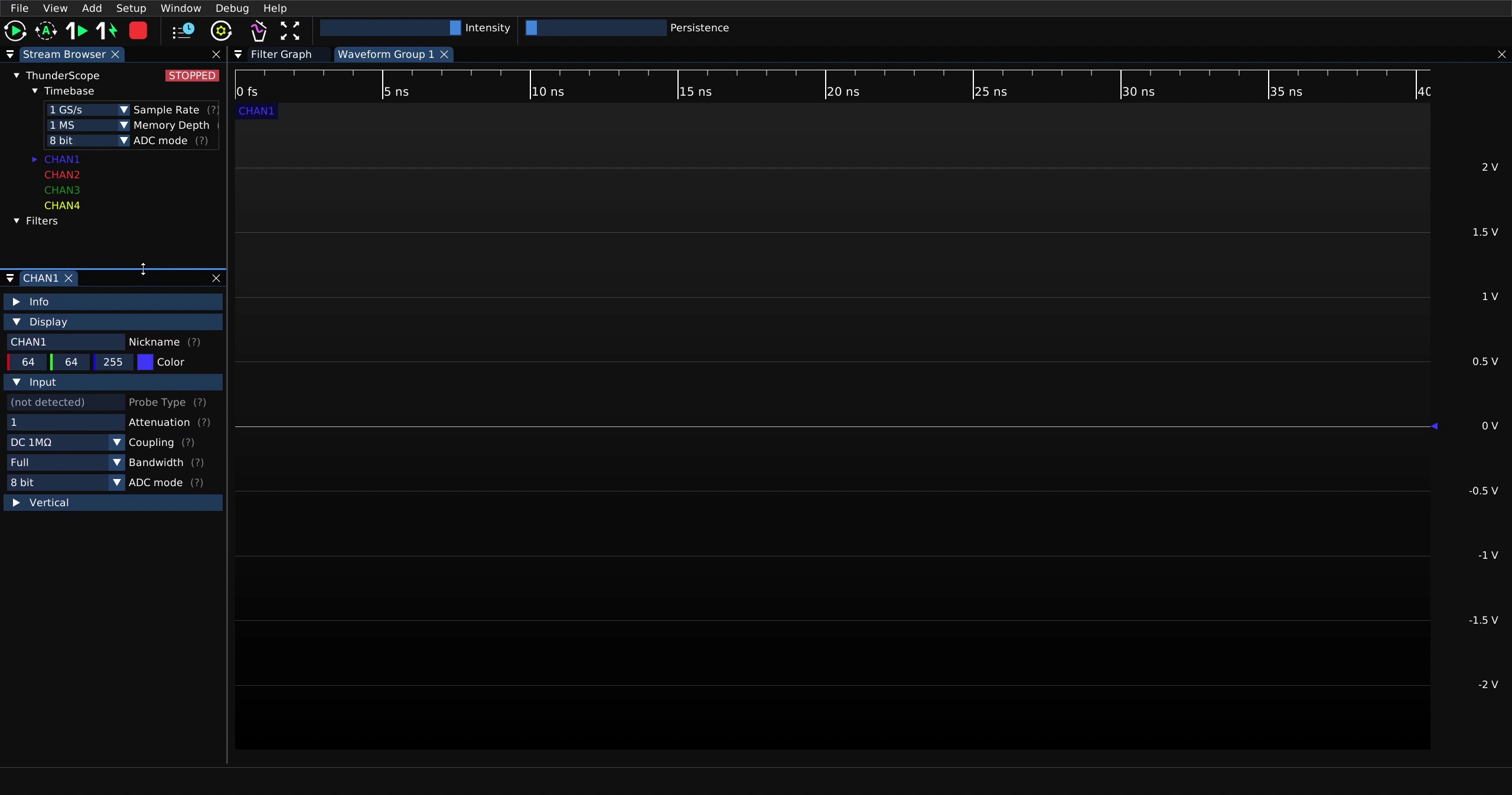1512x795 pixels.
Task: Click the 0 V offset arrow marker
Action: tap(1435, 426)
